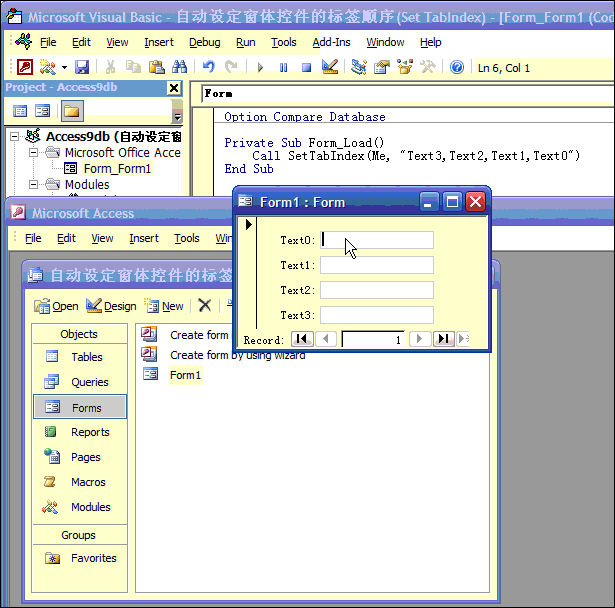Click Project panel toolbar options arrow

coord(177,117)
